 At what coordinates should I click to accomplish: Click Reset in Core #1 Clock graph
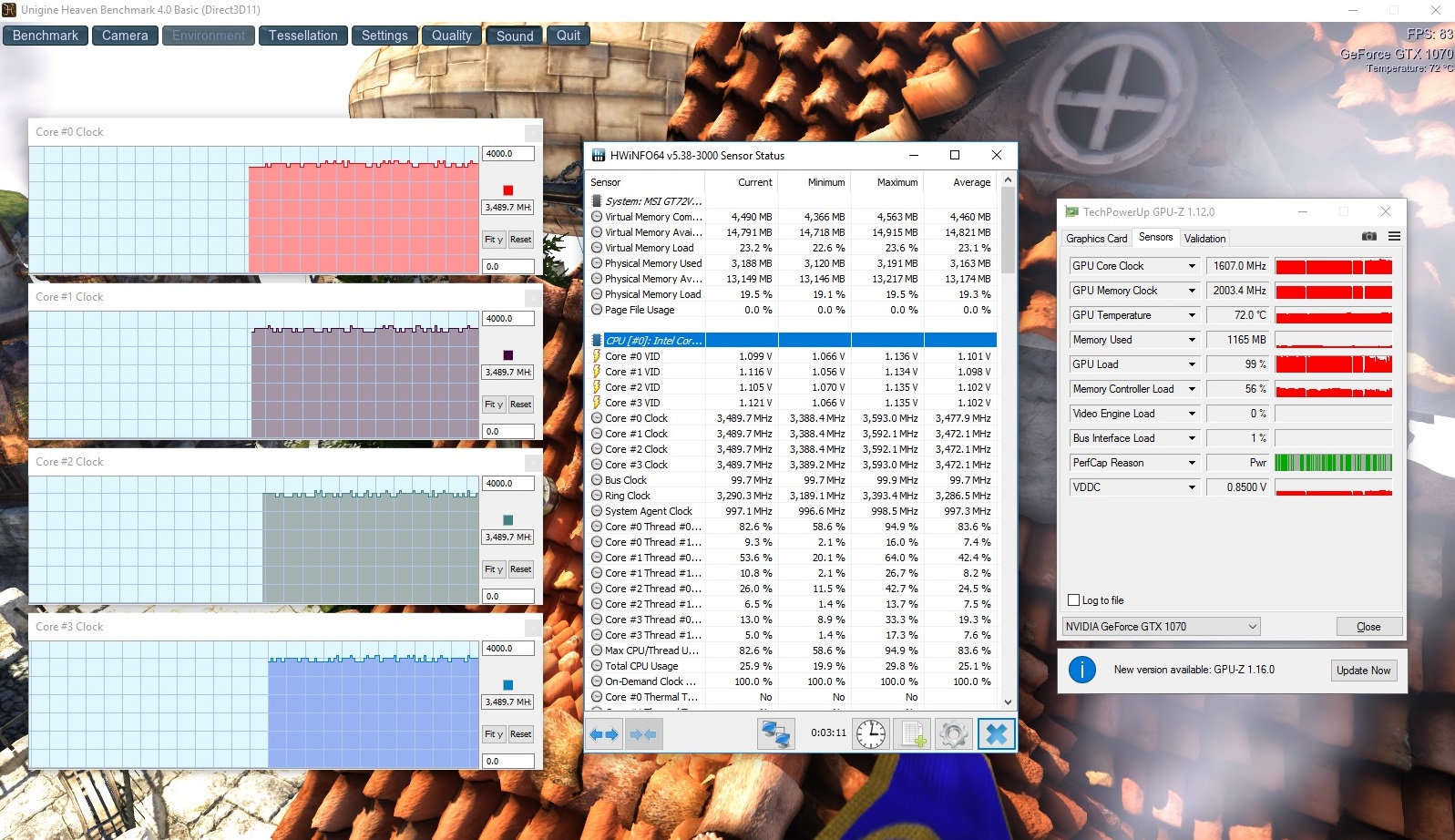(x=520, y=405)
